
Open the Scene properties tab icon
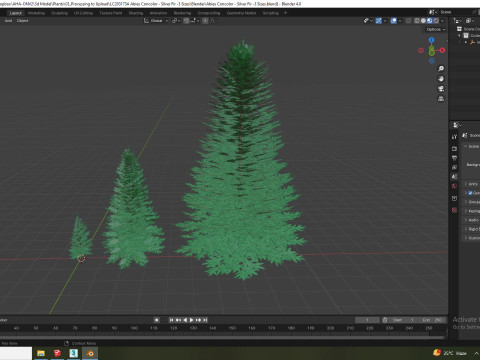454,177
